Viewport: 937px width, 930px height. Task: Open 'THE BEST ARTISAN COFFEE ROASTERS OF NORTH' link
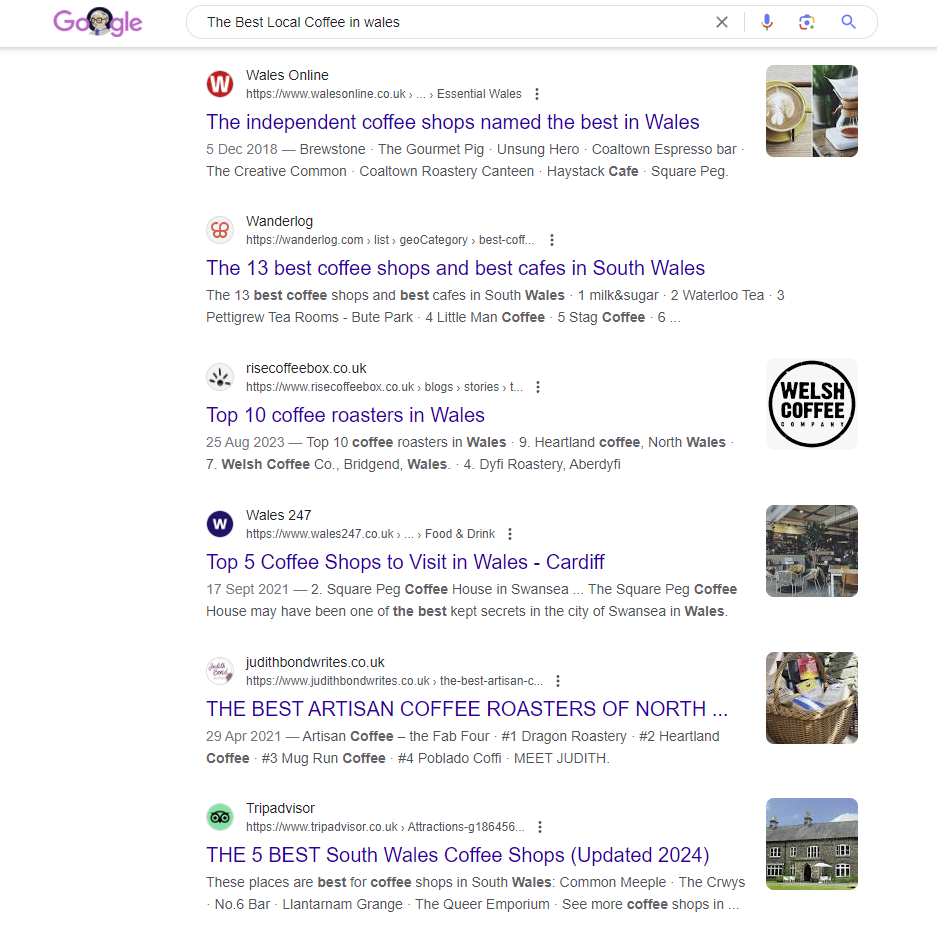click(467, 709)
